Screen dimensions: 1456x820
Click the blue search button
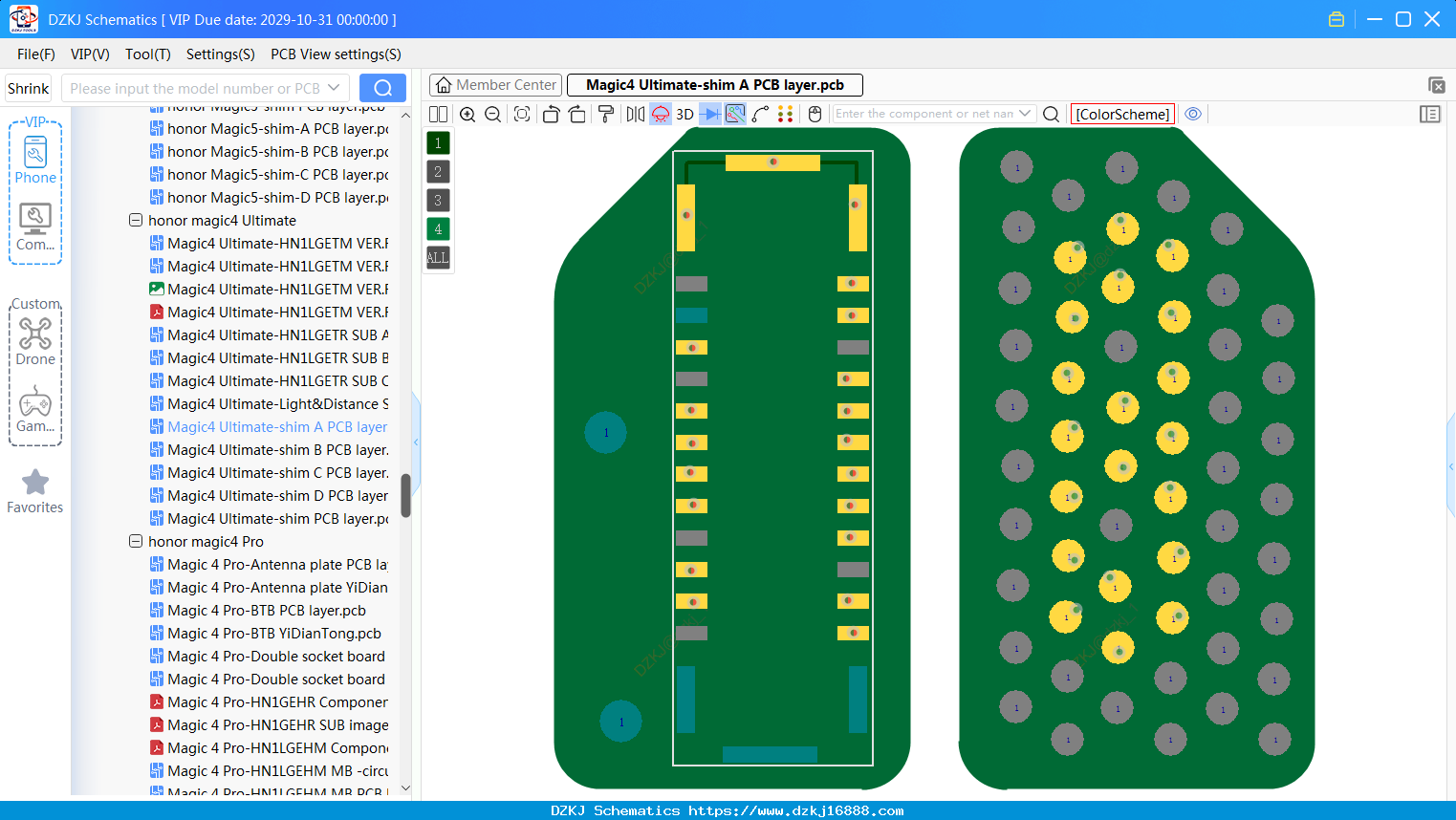pos(382,88)
